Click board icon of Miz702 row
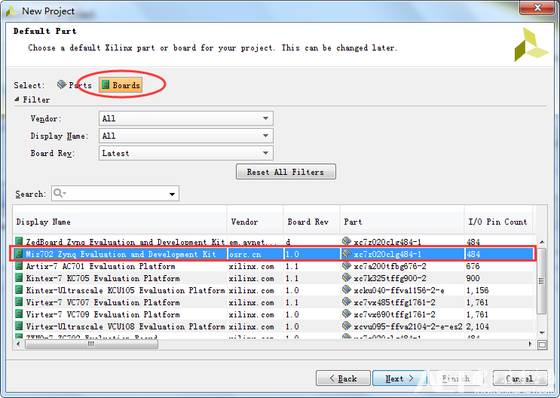This screenshot has height=398, width=560. pos(19,254)
